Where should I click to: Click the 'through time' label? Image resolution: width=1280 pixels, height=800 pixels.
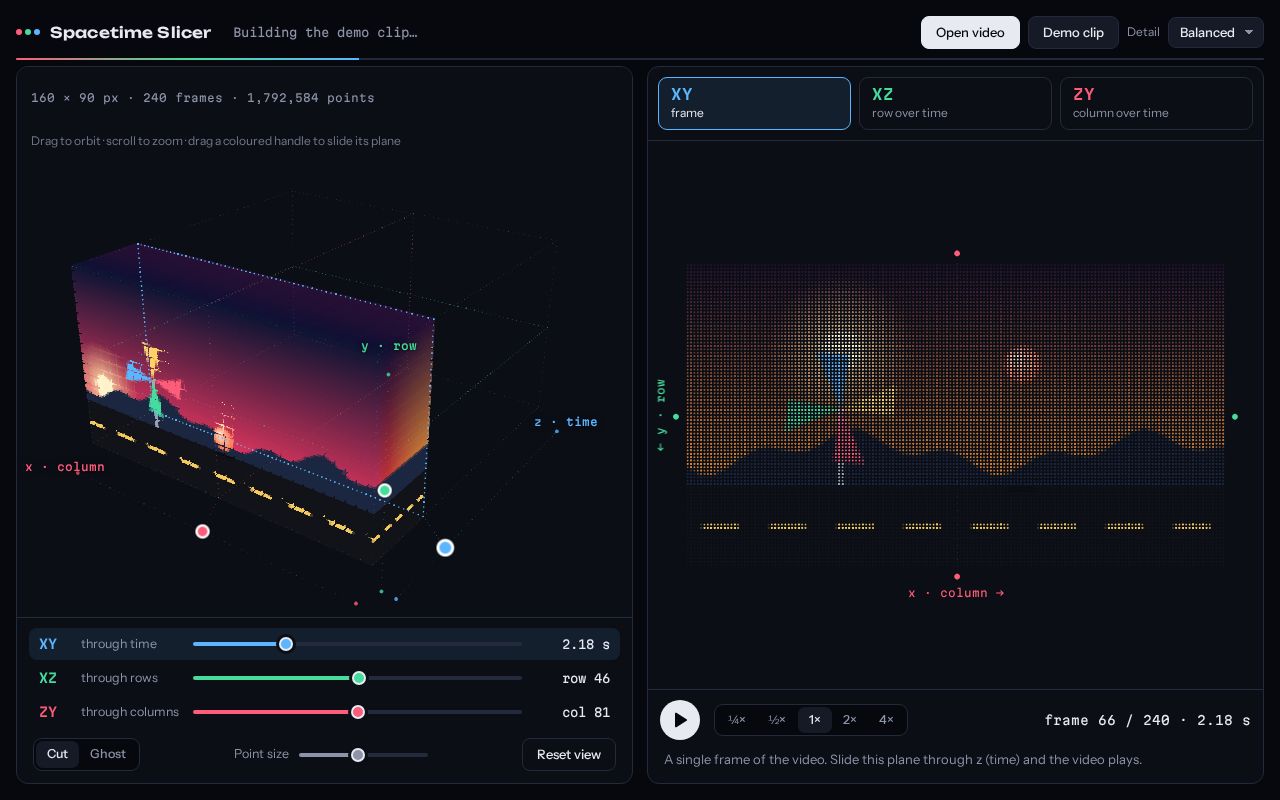tap(119, 644)
